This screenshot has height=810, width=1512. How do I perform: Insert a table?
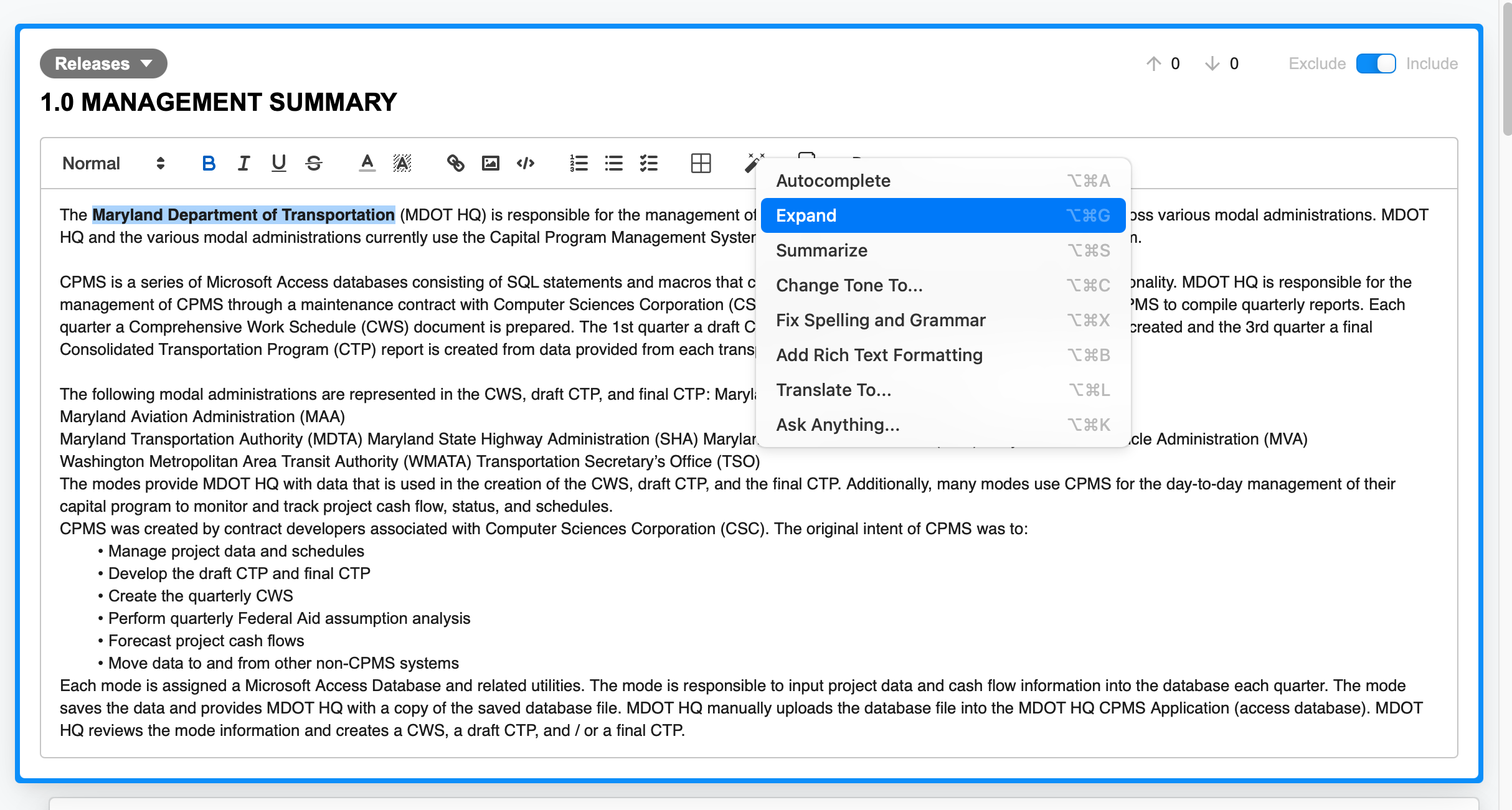click(x=701, y=163)
